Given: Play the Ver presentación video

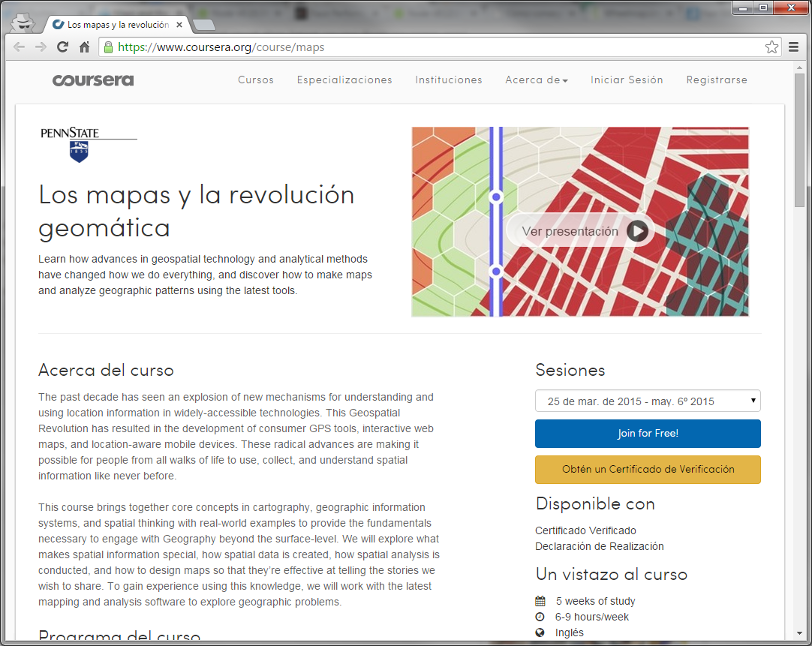Looking at the screenshot, I should pyautogui.click(x=638, y=231).
